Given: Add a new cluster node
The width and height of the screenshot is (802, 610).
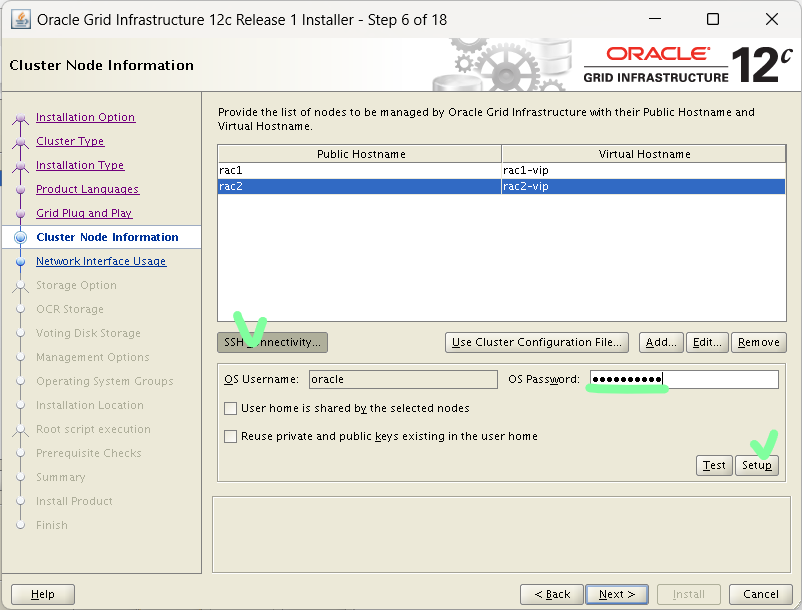Looking at the screenshot, I should point(661,342).
